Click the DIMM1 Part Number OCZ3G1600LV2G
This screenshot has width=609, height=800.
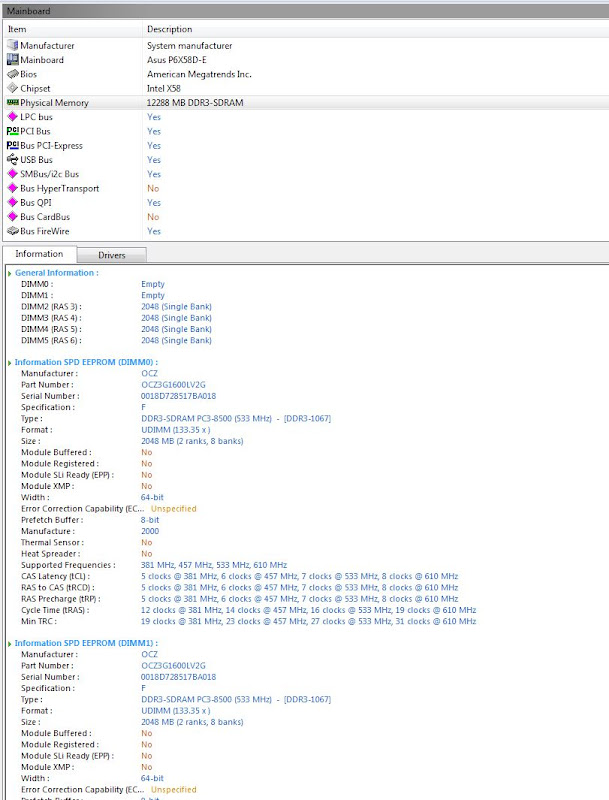pyautogui.click(x=173, y=666)
